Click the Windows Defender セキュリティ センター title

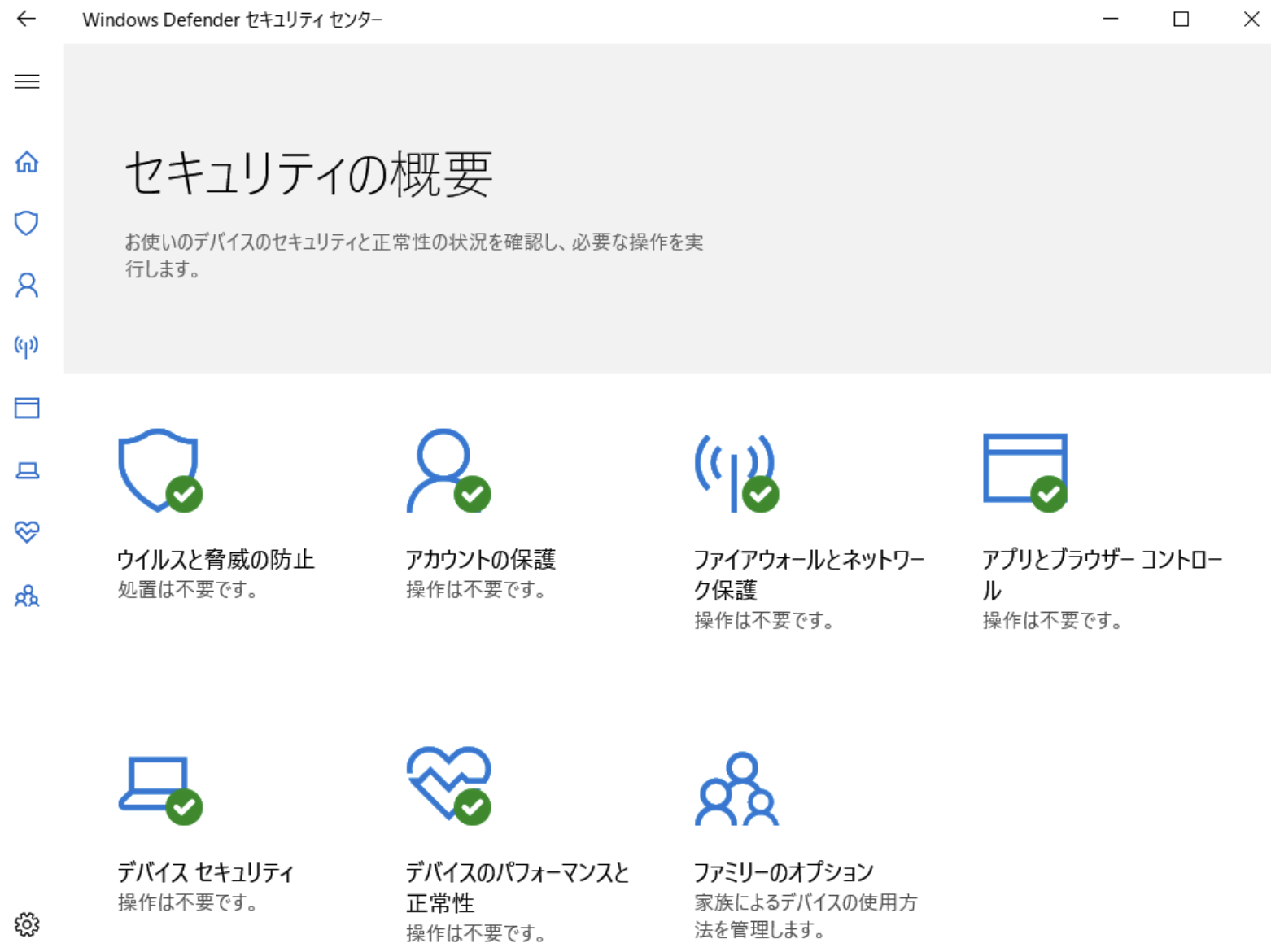point(234,19)
